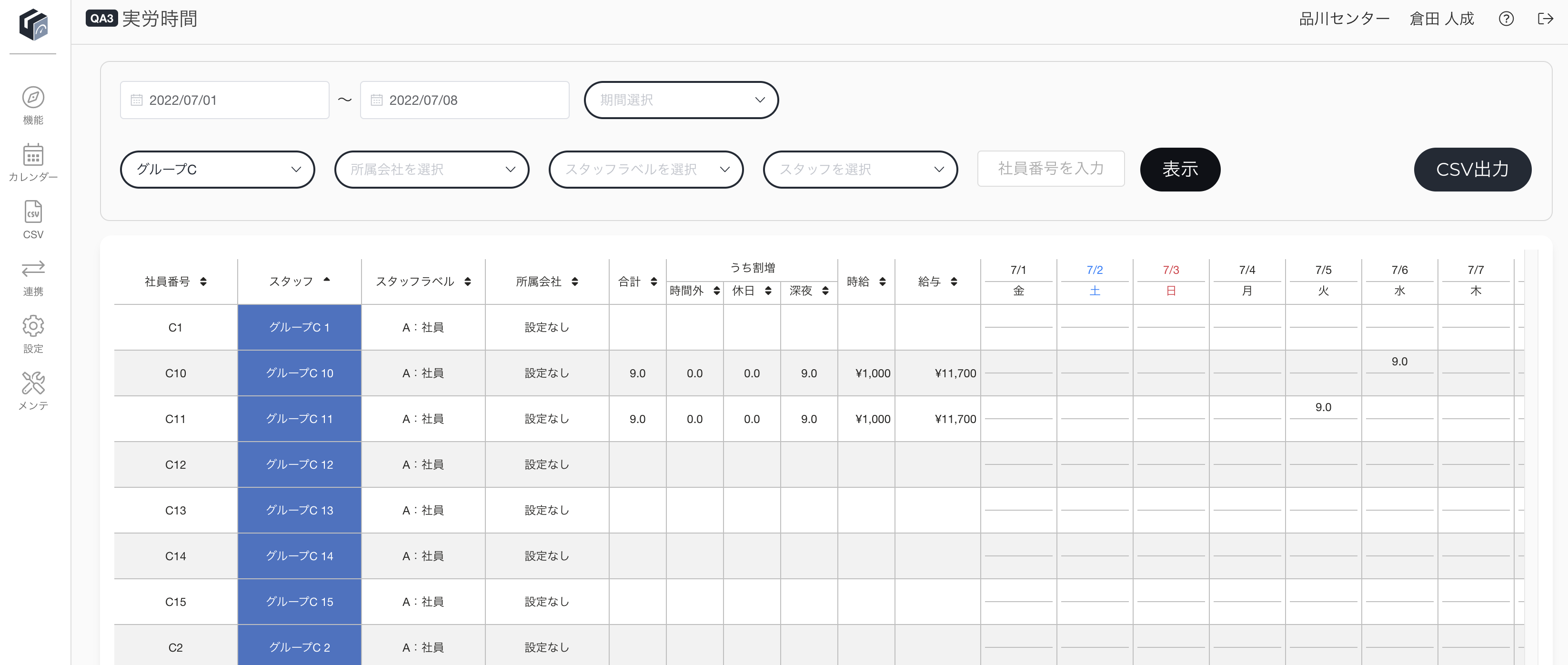Click the 7/6 水 date column header
This screenshot has width=1568, height=665.
click(1399, 281)
